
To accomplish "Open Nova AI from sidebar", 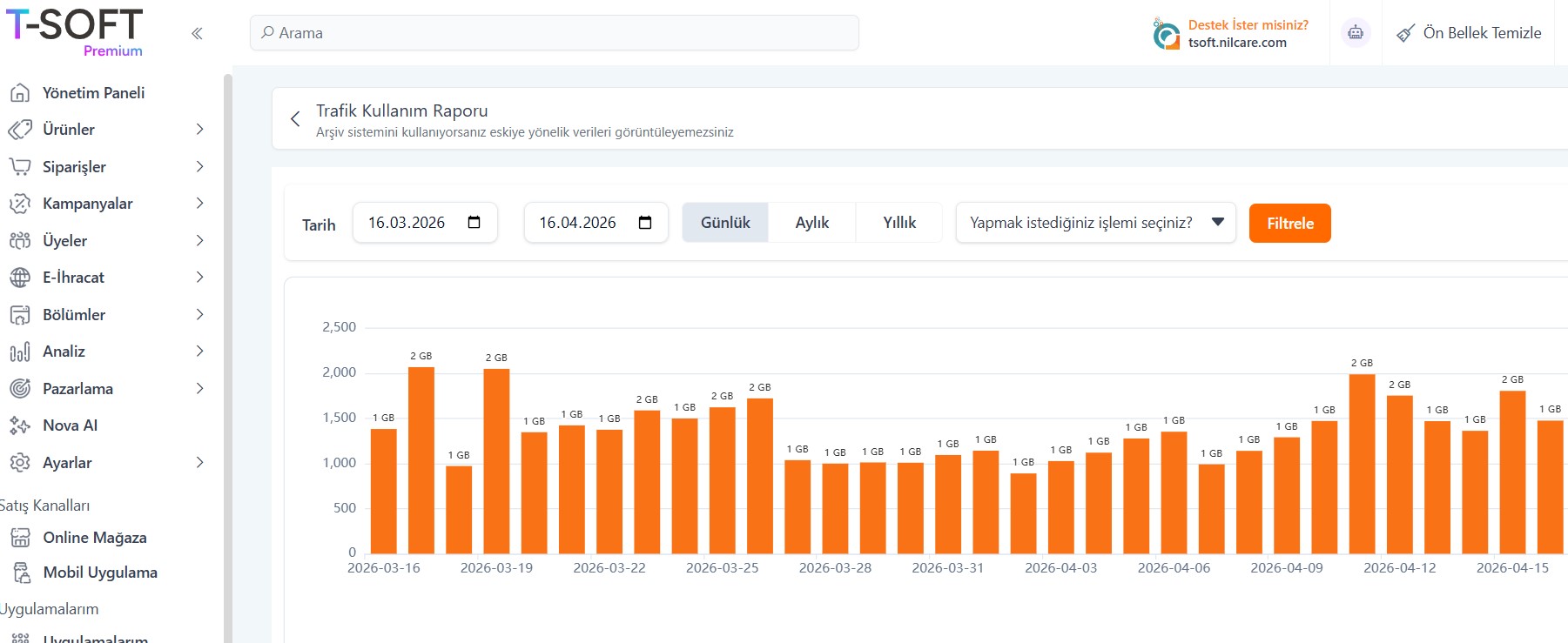I will pos(70,425).
